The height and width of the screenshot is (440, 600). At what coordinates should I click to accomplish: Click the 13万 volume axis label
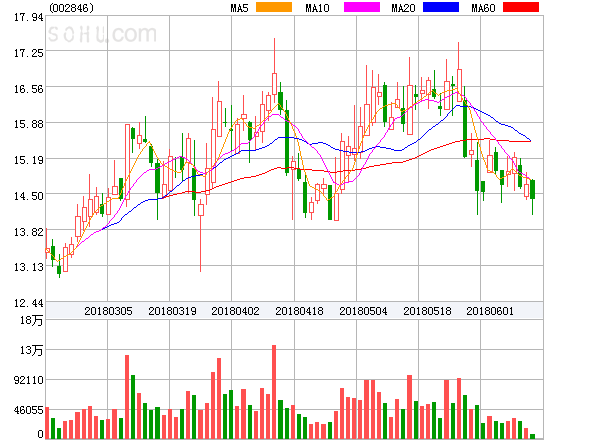point(32,350)
